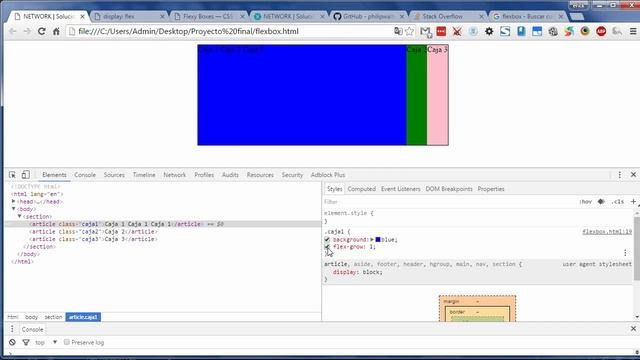
Task: Toggle DevTools device mode icon
Action: (25, 175)
